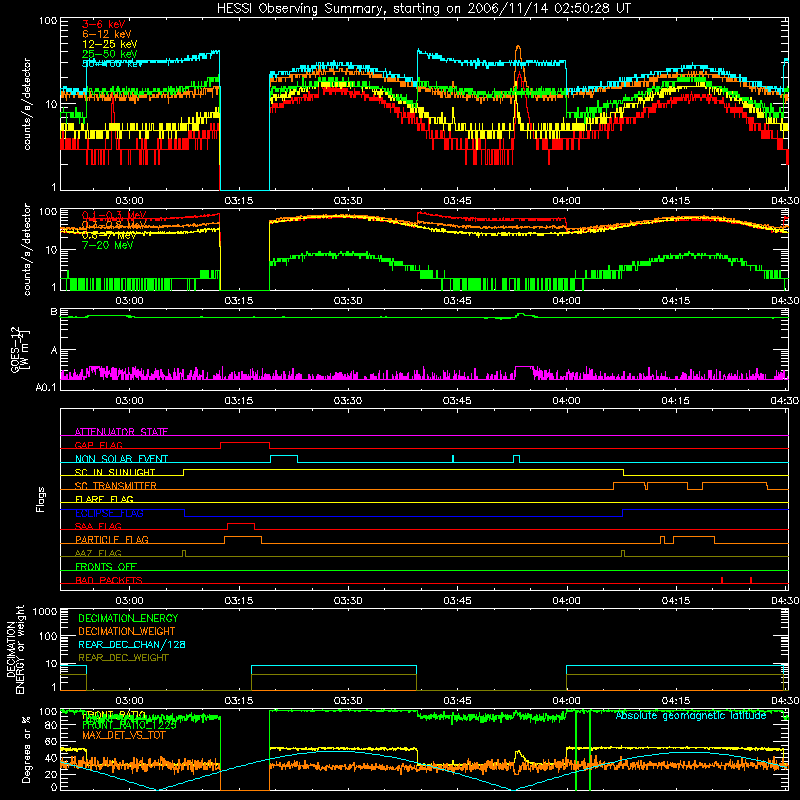Select the DECIMATION_ENERGY legend label
The width and height of the screenshot is (800, 800).
[128, 618]
